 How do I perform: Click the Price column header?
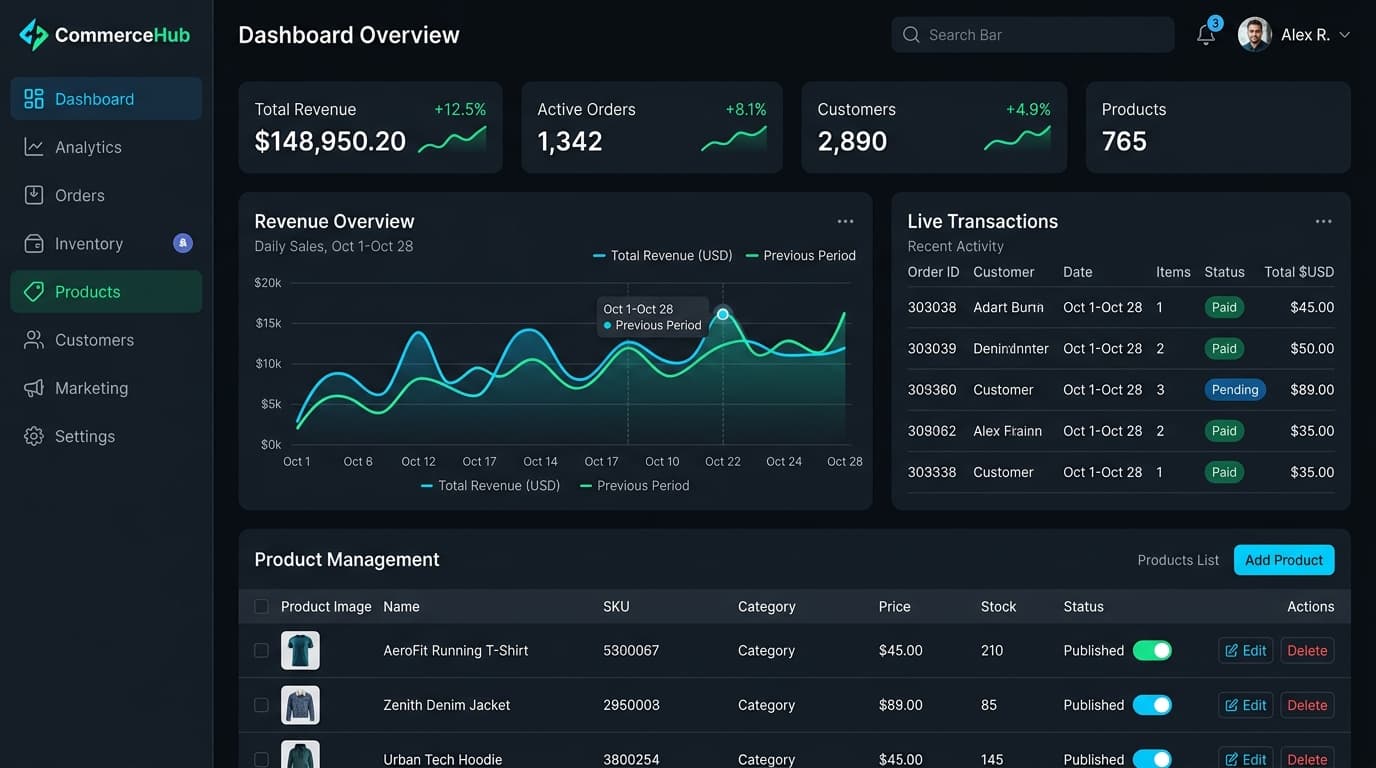[x=894, y=606]
